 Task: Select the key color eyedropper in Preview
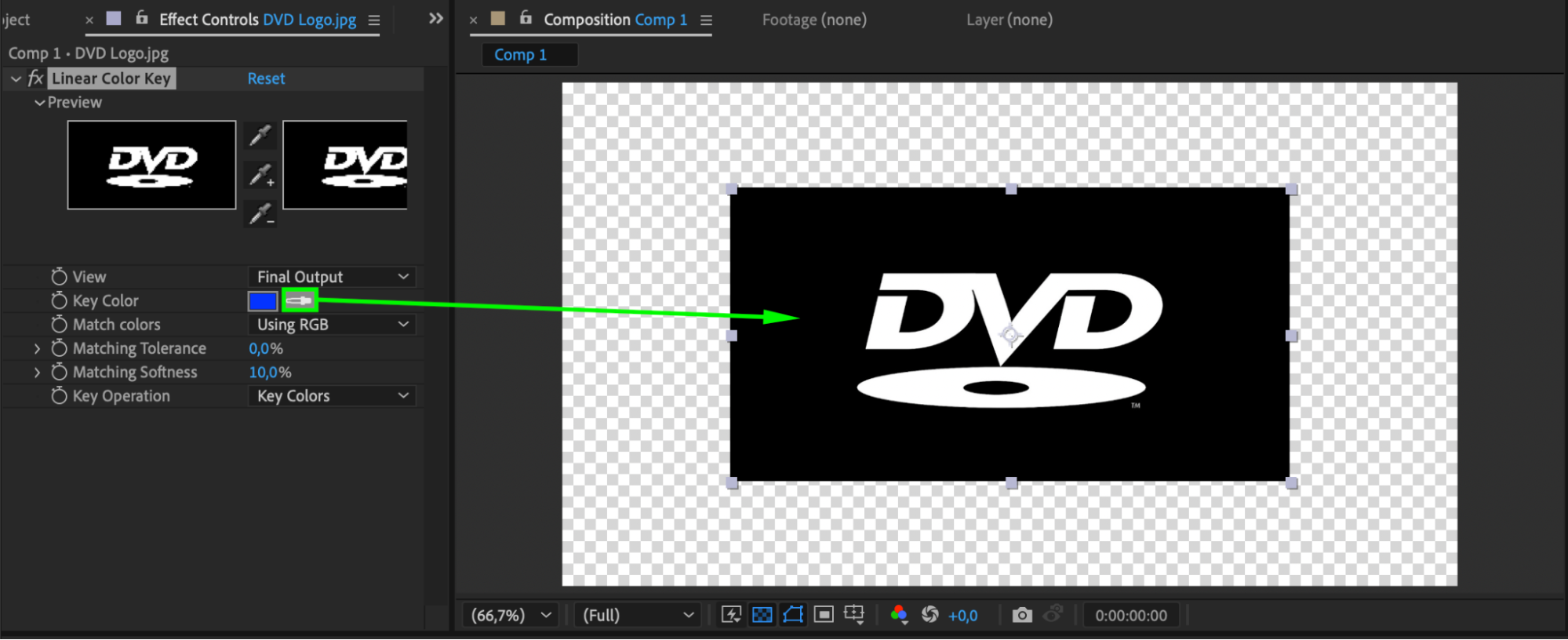[260, 136]
